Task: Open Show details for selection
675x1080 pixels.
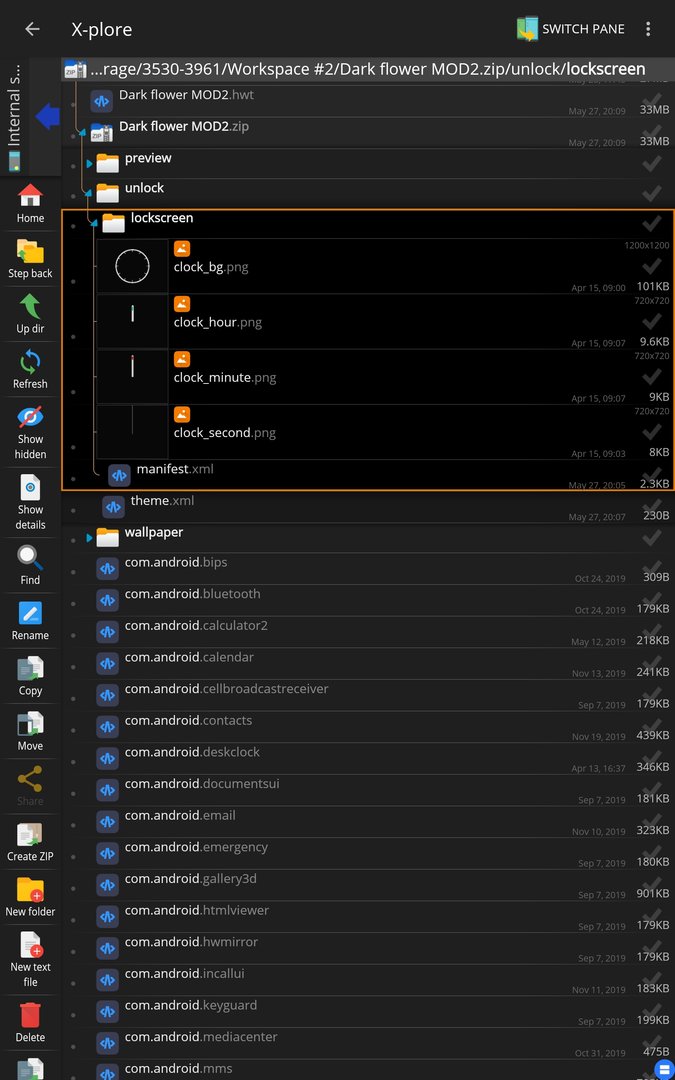Action: [x=30, y=503]
